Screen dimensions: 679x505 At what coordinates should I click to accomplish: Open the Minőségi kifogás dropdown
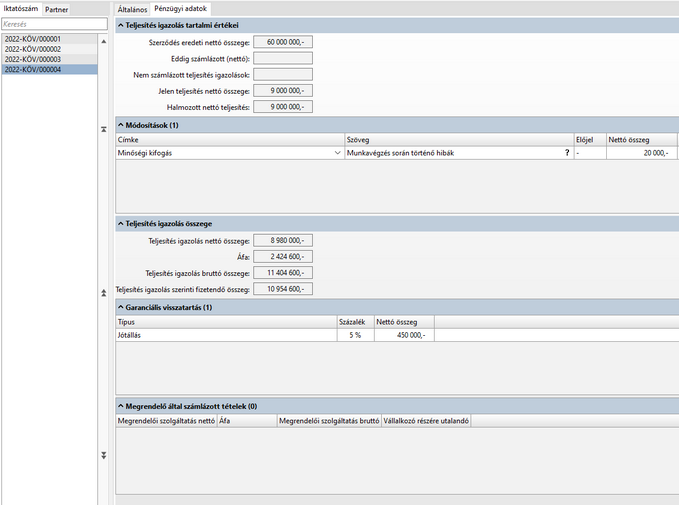click(x=337, y=153)
